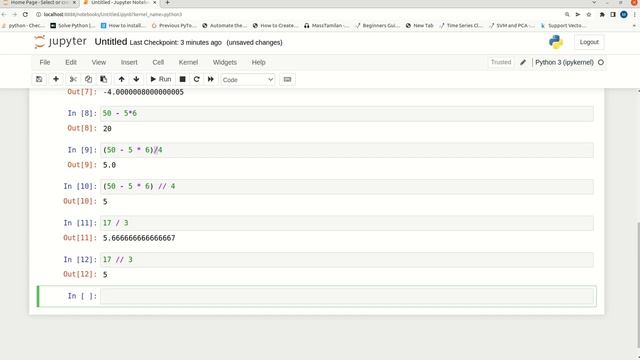Screen dimensions: 640x360
Task: Click the Trusted notebook indicator
Action: [x=501, y=62]
